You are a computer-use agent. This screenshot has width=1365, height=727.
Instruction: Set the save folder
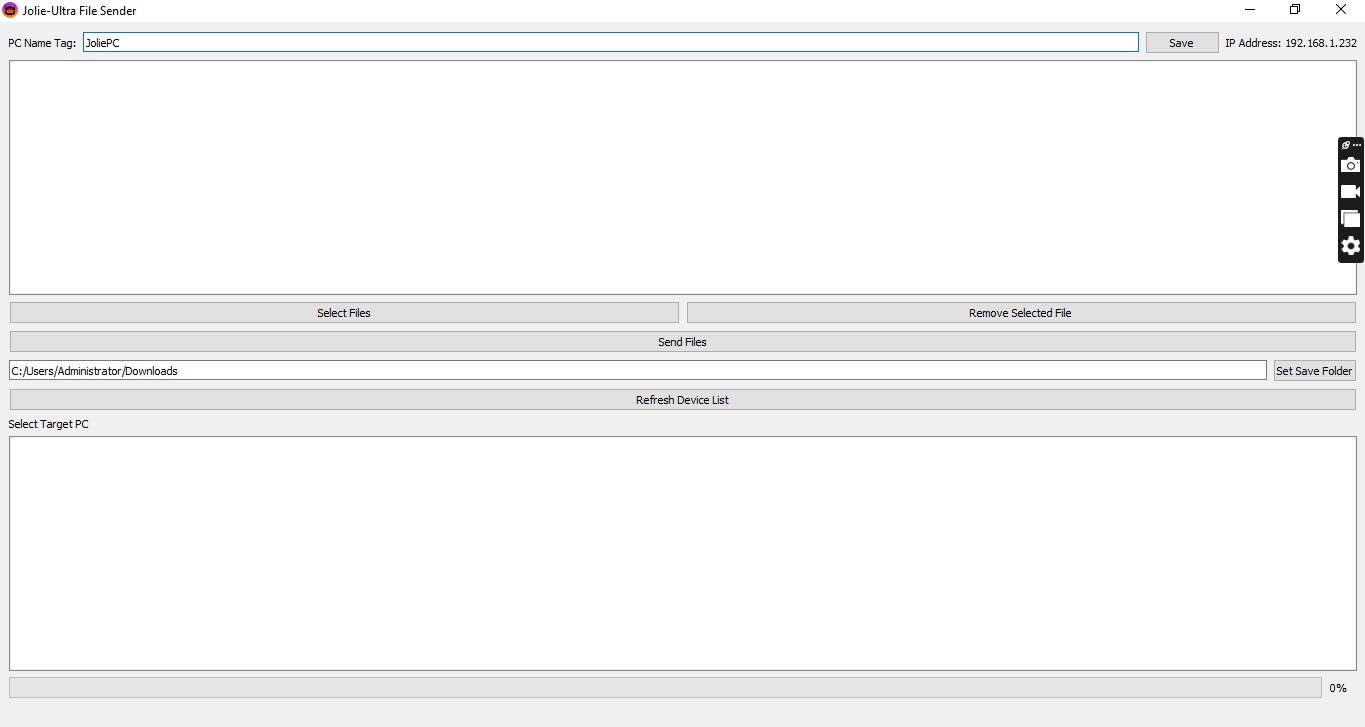point(1314,370)
